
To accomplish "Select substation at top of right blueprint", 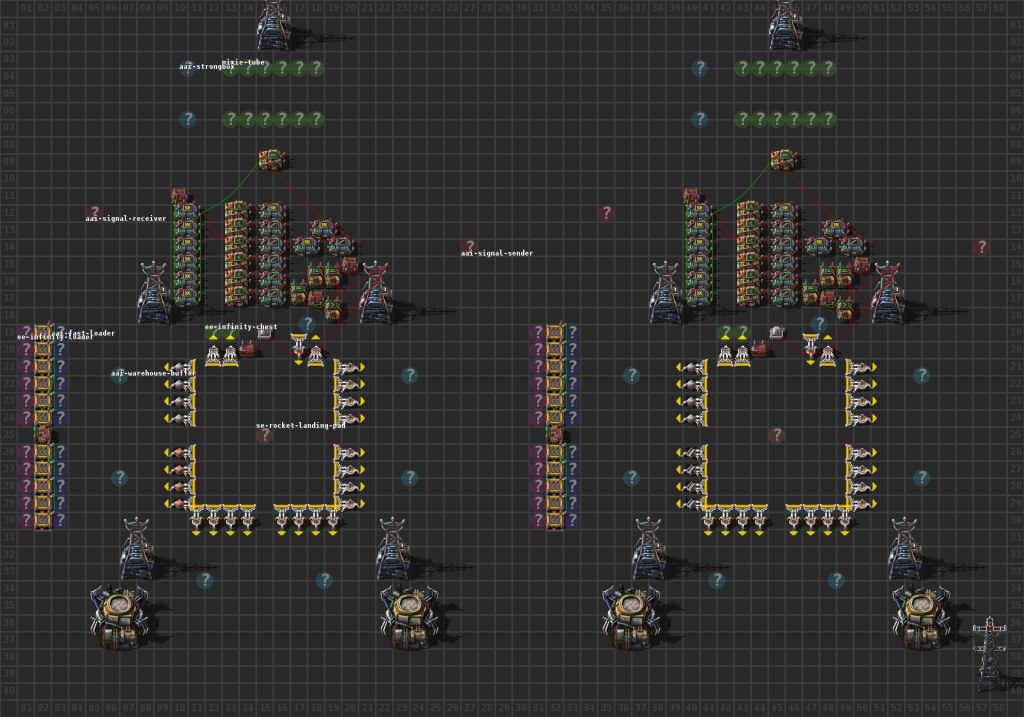I will (x=786, y=26).
